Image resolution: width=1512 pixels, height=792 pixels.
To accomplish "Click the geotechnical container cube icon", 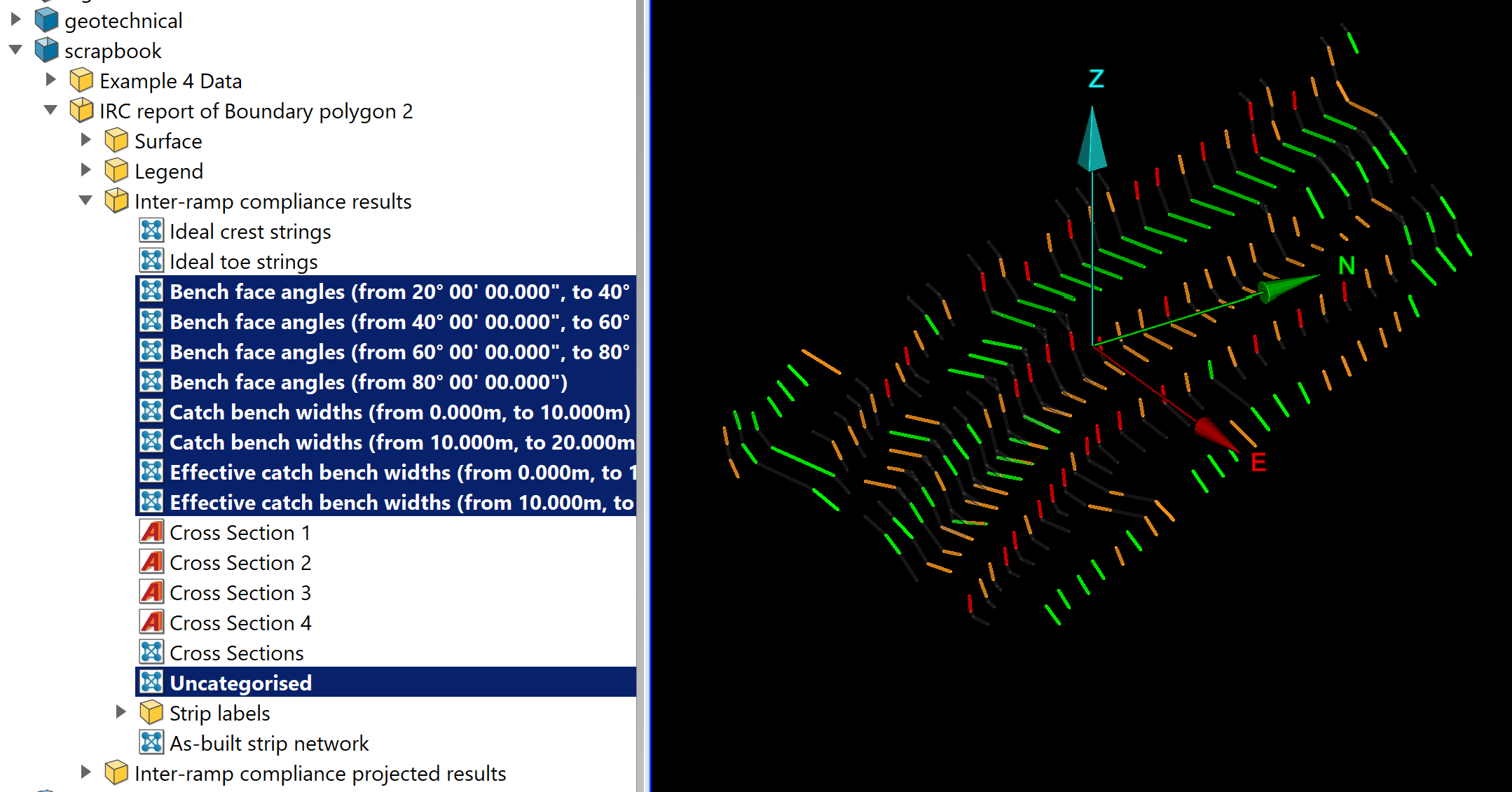I will coord(46,20).
